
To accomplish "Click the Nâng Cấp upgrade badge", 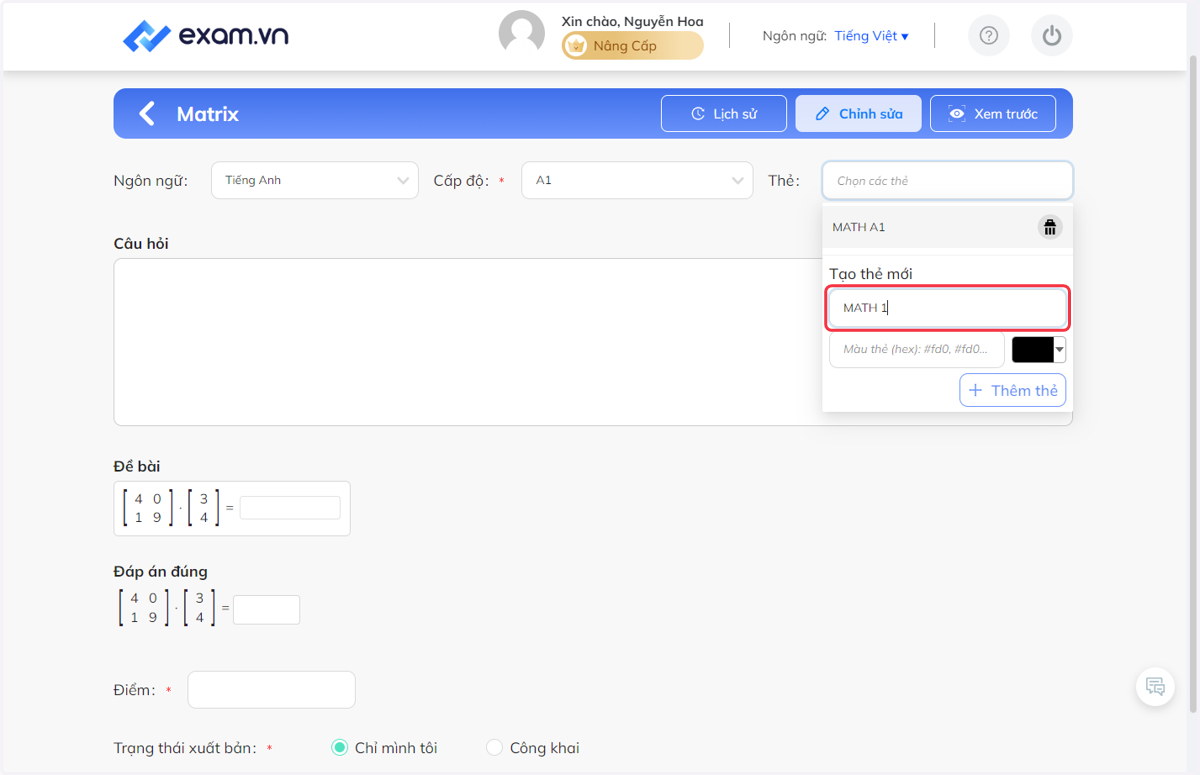I will 632,46.
